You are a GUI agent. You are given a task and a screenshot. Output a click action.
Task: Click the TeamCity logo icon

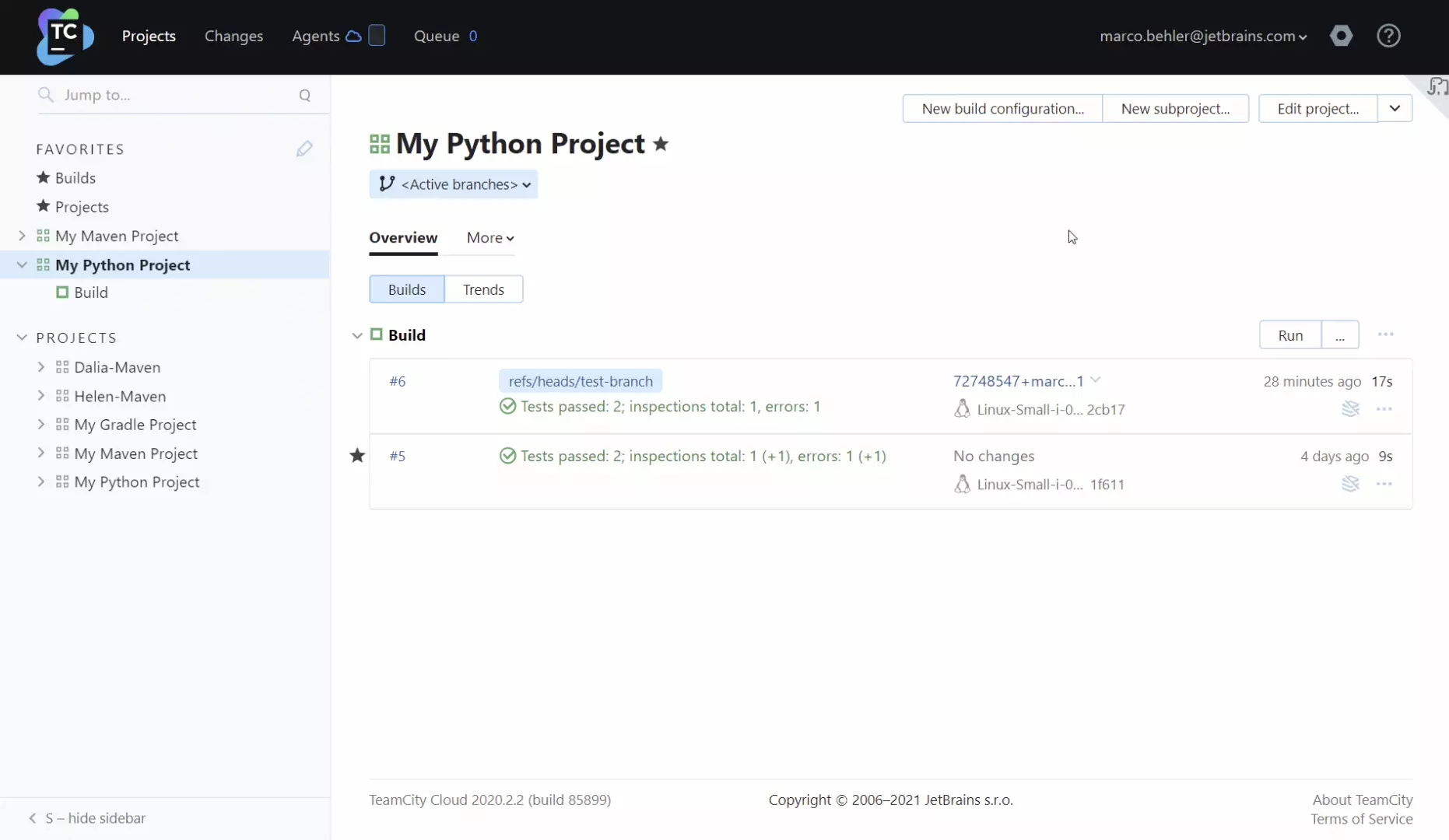[65, 37]
